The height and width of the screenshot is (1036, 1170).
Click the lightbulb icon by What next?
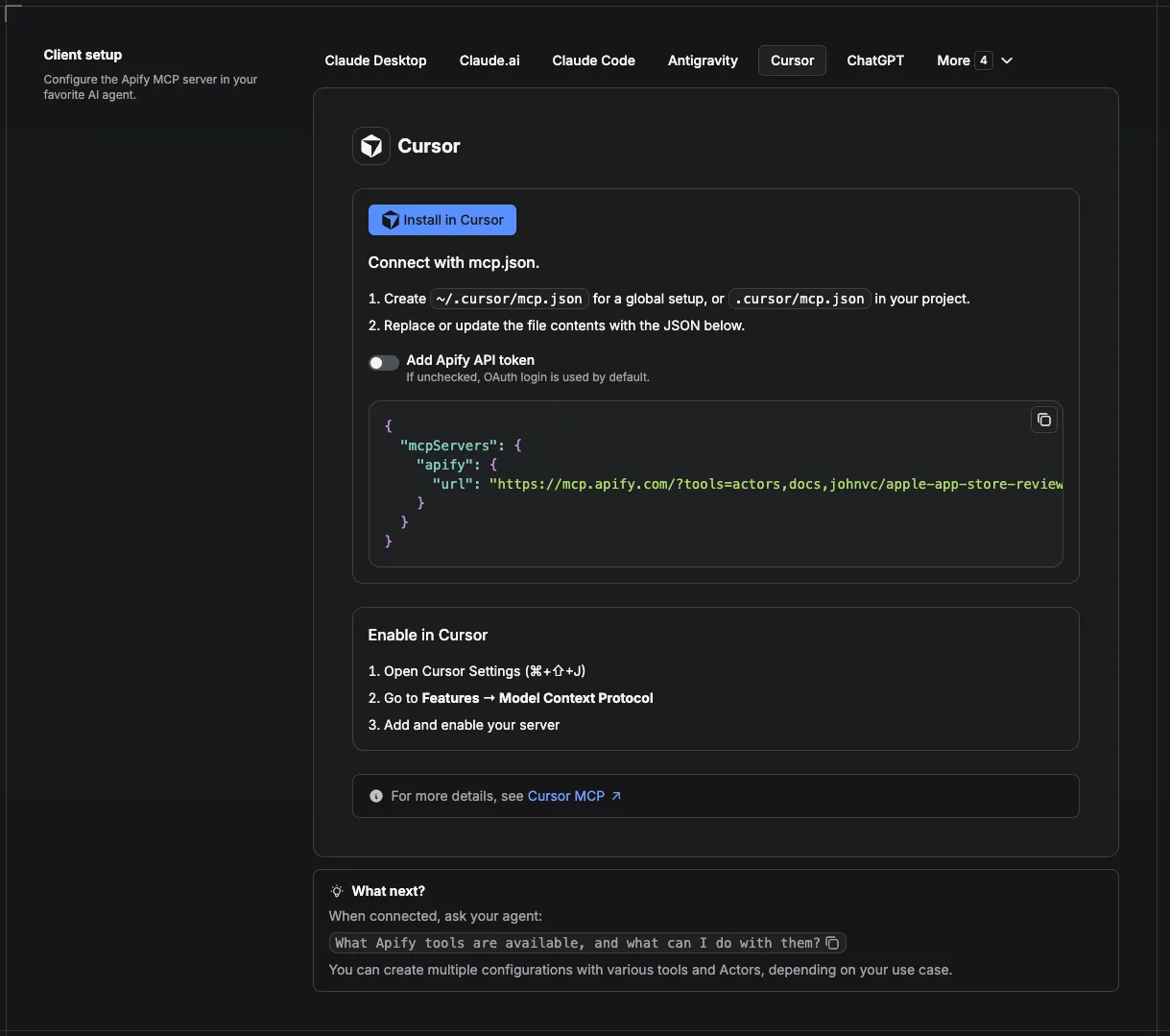(337, 891)
